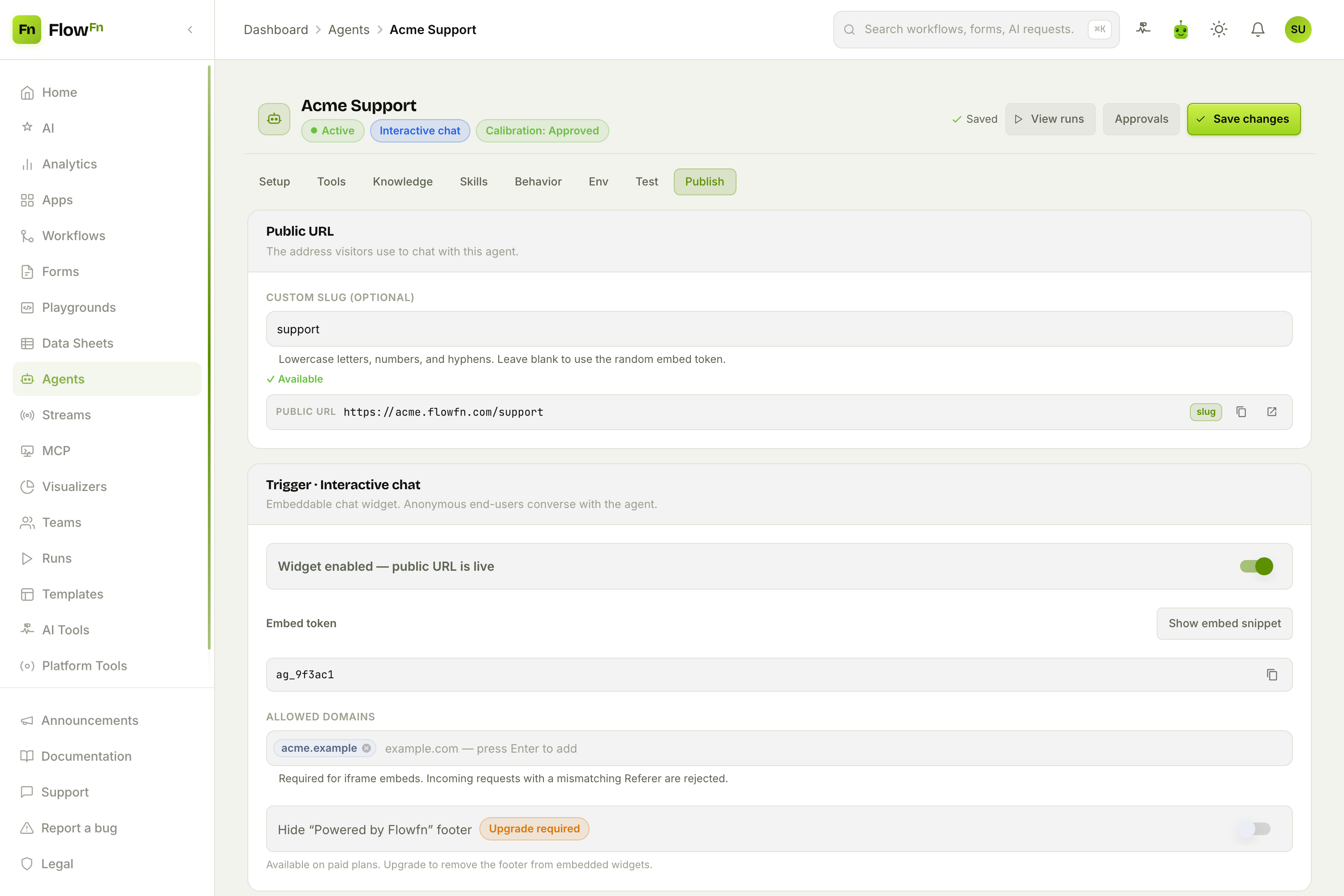Open Teams in the sidebar
1344x896 pixels.
[107, 522]
